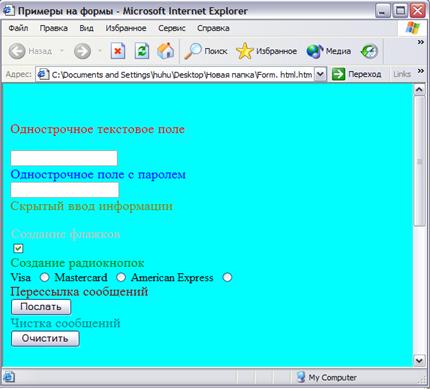Open the History clock icon
This screenshot has width=430, height=389.
pyautogui.click(x=369, y=51)
